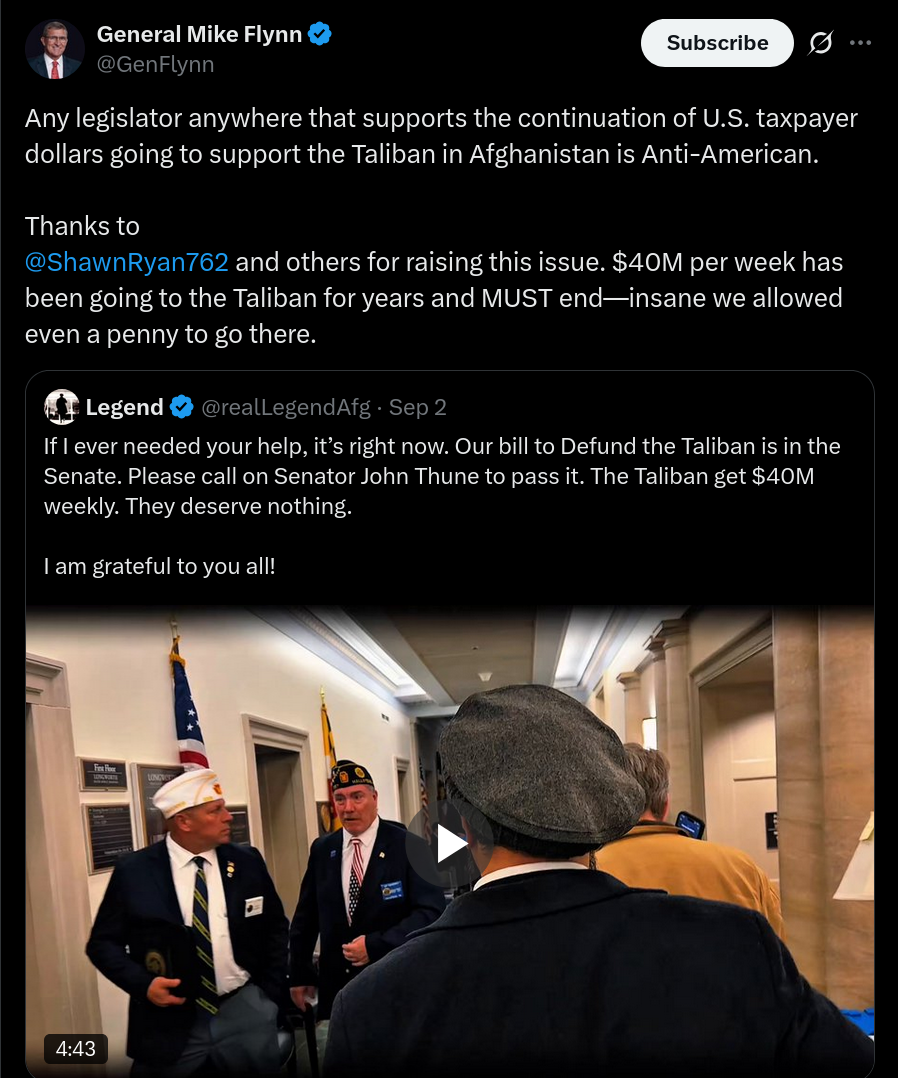Click the @GenFlynn handle
The width and height of the screenshot is (898, 1078).
155,64
